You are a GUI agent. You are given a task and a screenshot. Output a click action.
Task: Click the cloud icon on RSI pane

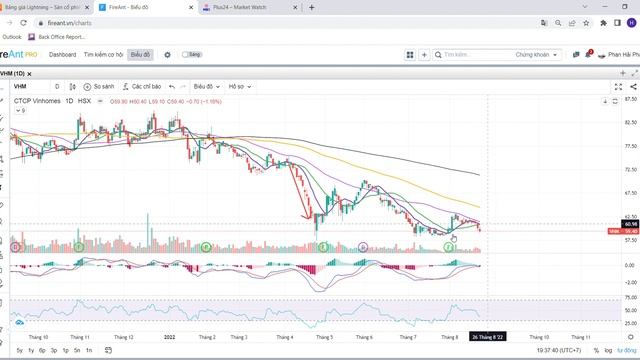[19, 323]
